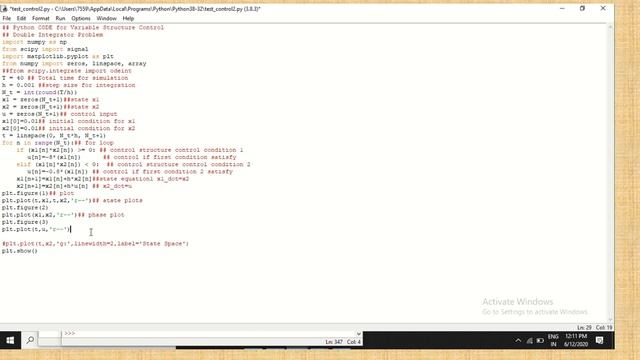Click the 'elif (x1[n]*x2[n]) < 0:' line
Screen dimensions: 640x360
(x=133, y=164)
